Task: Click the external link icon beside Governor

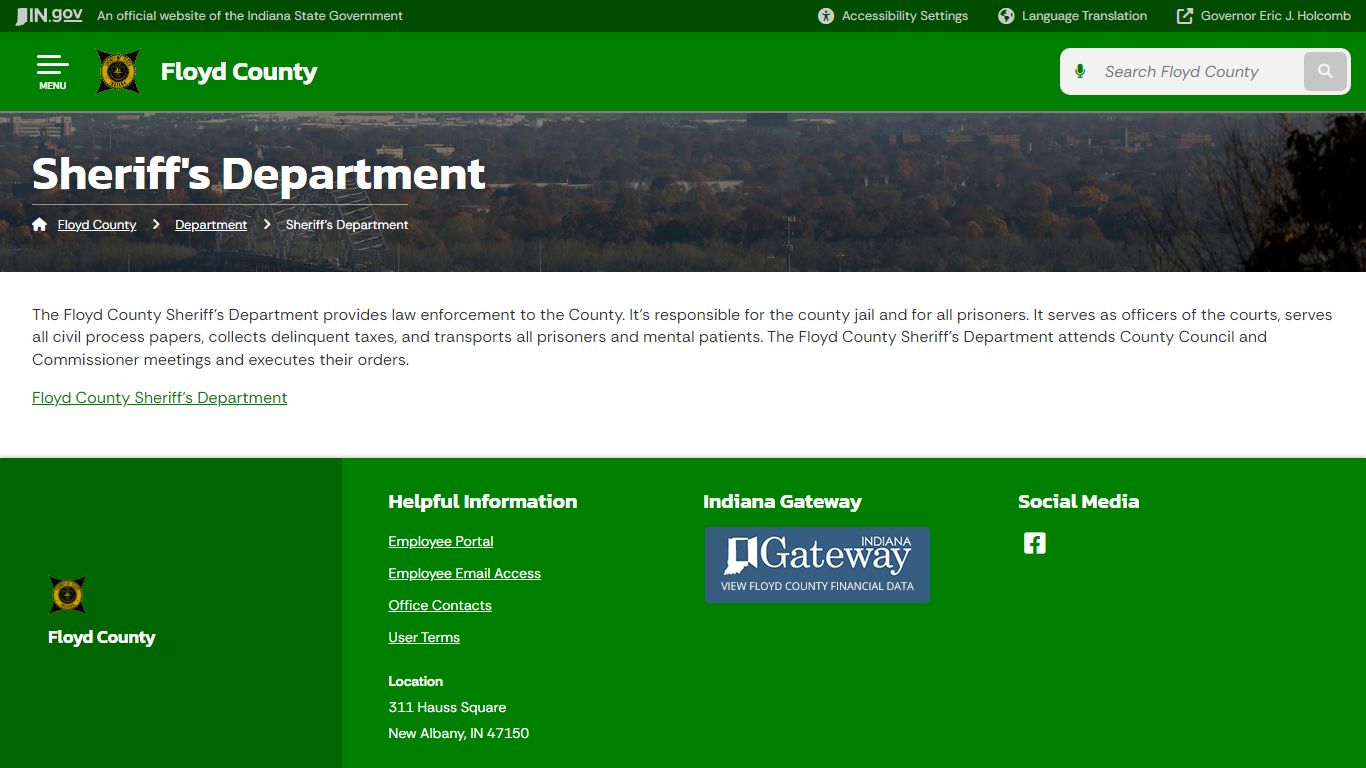Action: tap(1185, 16)
